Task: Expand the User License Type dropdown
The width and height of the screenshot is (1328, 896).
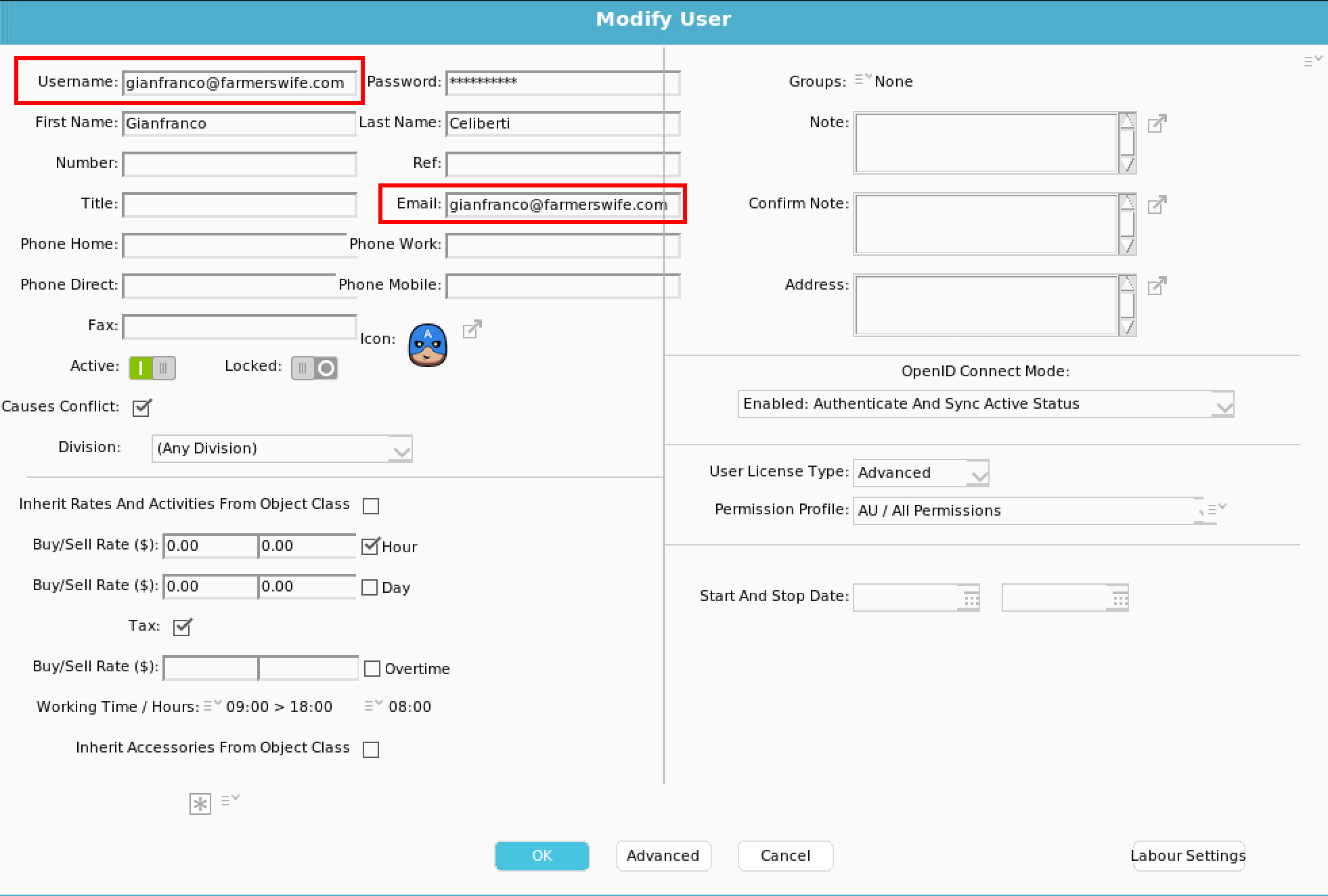Action: 978,474
